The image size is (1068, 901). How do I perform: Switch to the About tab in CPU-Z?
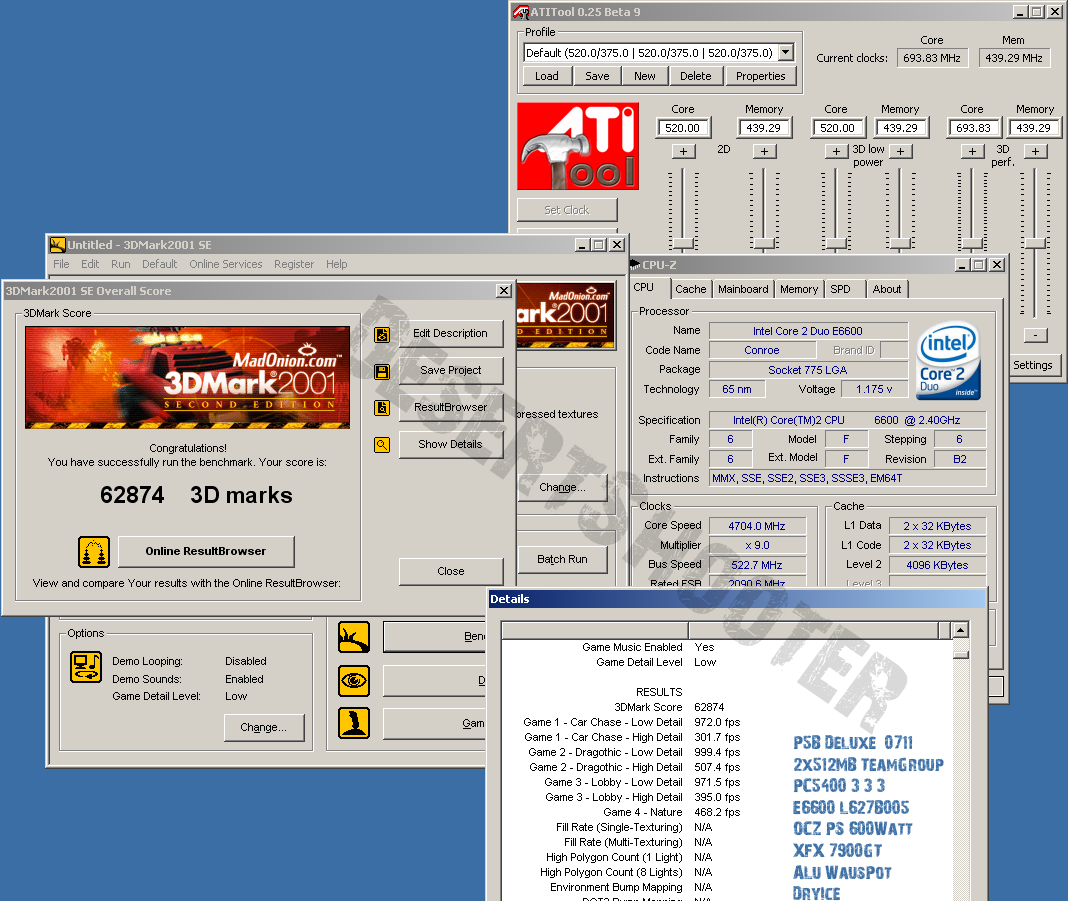pyautogui.click(x=887, y=289)
